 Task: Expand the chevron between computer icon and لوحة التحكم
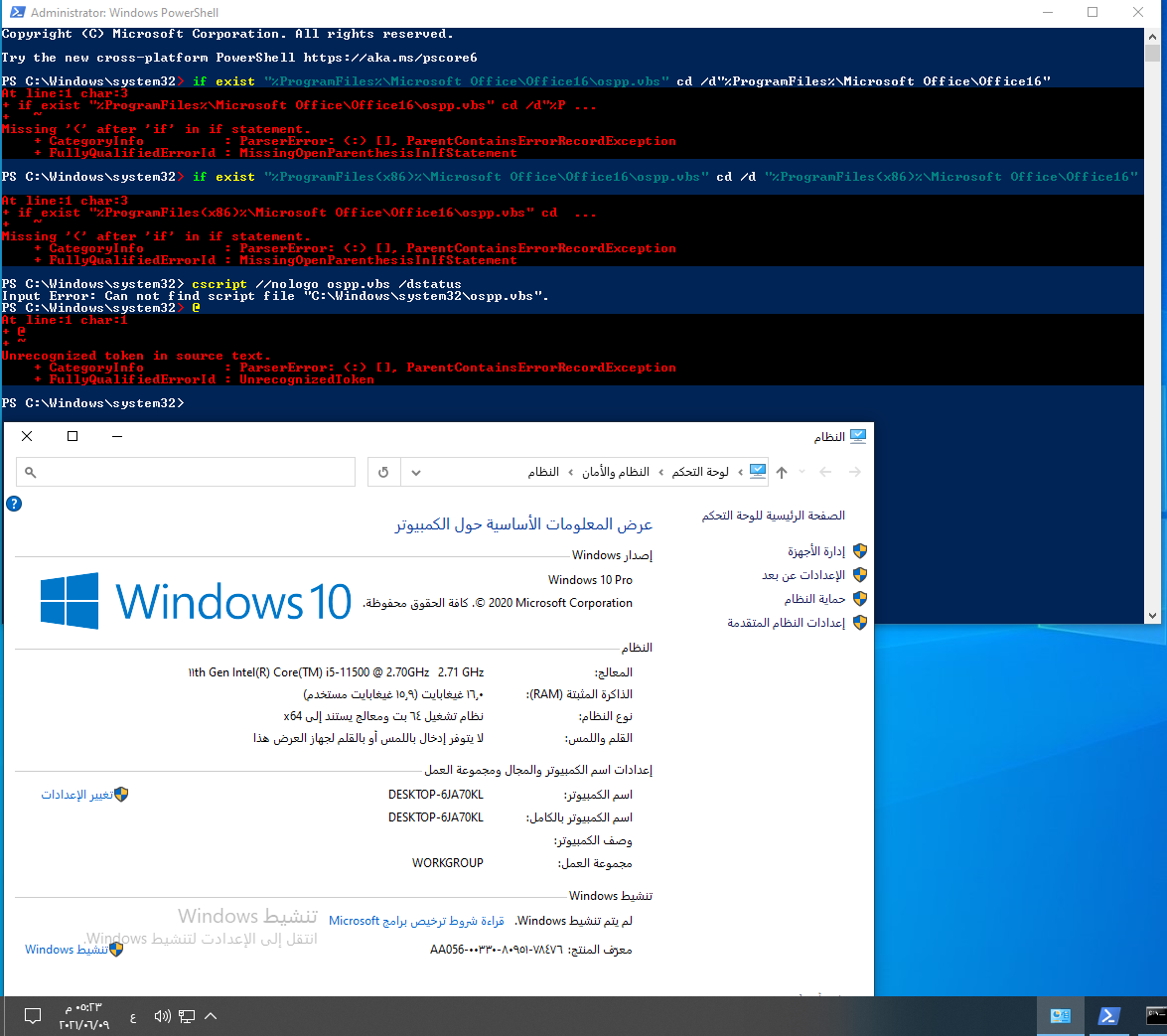coord(740,472)
